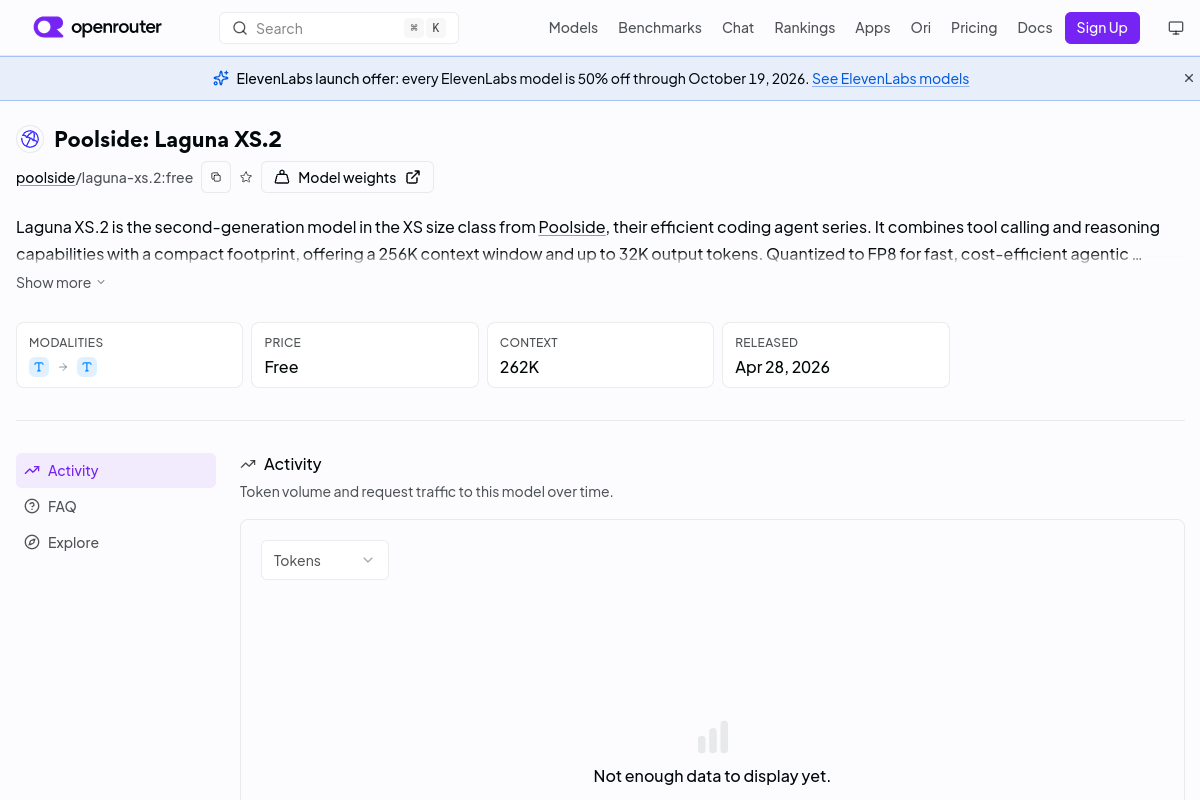This screenshot has width=1200, height=800.
Task: Copy the model slug poolside/laguna-xs.2:free
Action: [216, 177]
